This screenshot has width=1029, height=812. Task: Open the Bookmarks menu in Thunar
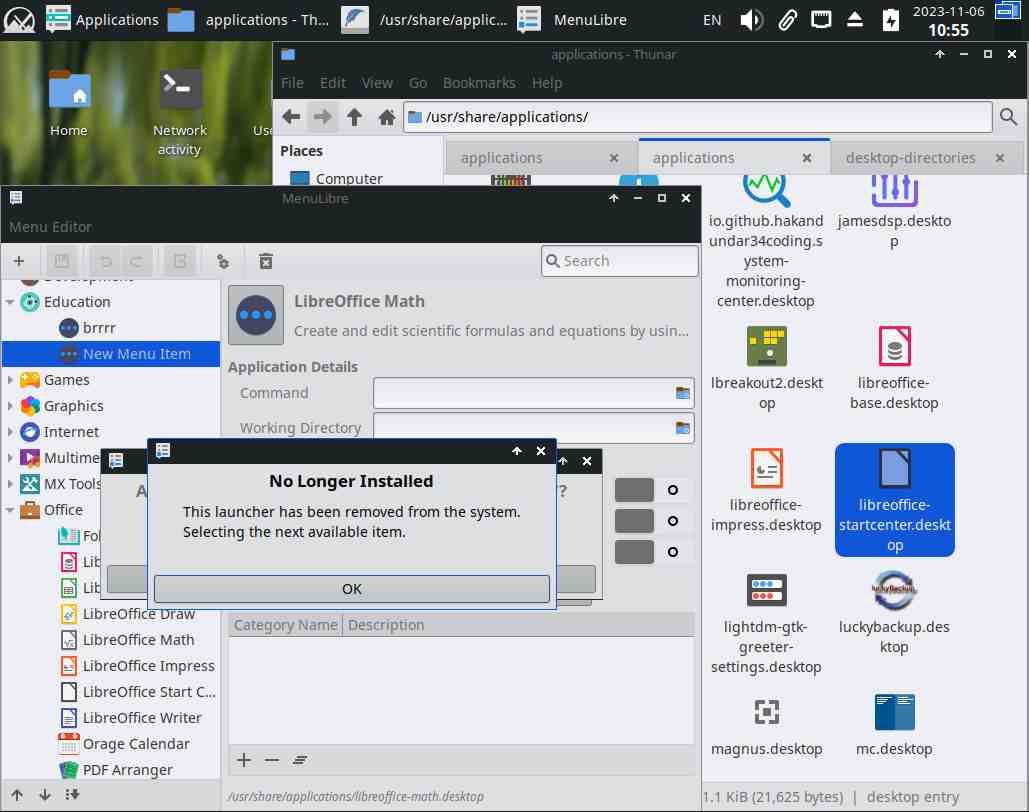tap(479, 83)
